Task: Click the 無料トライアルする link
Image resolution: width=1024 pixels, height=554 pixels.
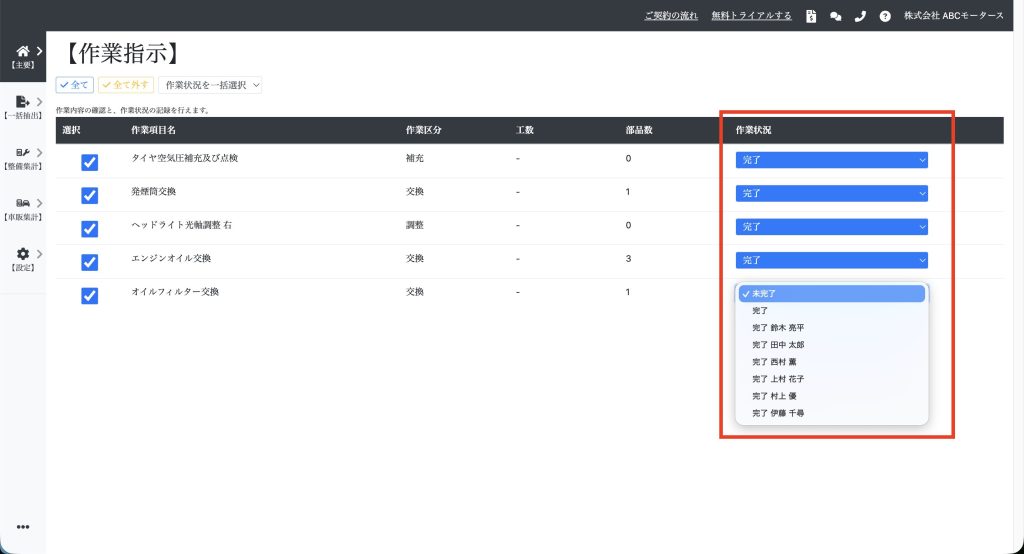Action: pyautogui.click(x=751, y=16)
